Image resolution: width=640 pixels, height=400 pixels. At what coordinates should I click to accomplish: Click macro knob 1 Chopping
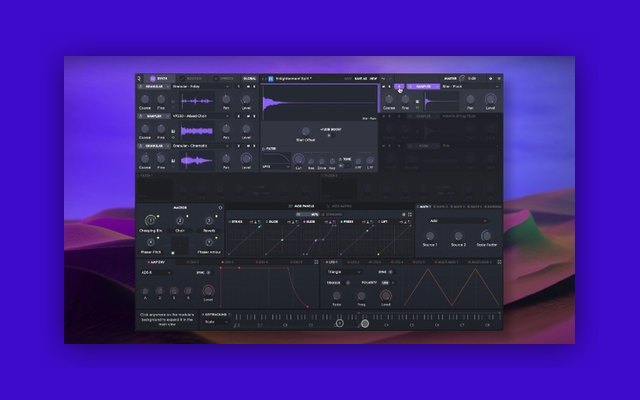(150, 220)
